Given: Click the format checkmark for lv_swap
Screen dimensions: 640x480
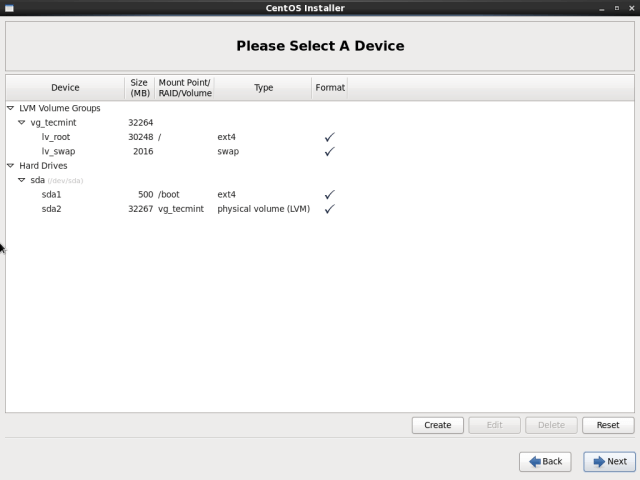Looking at the screenshot, I should [329, 152].
